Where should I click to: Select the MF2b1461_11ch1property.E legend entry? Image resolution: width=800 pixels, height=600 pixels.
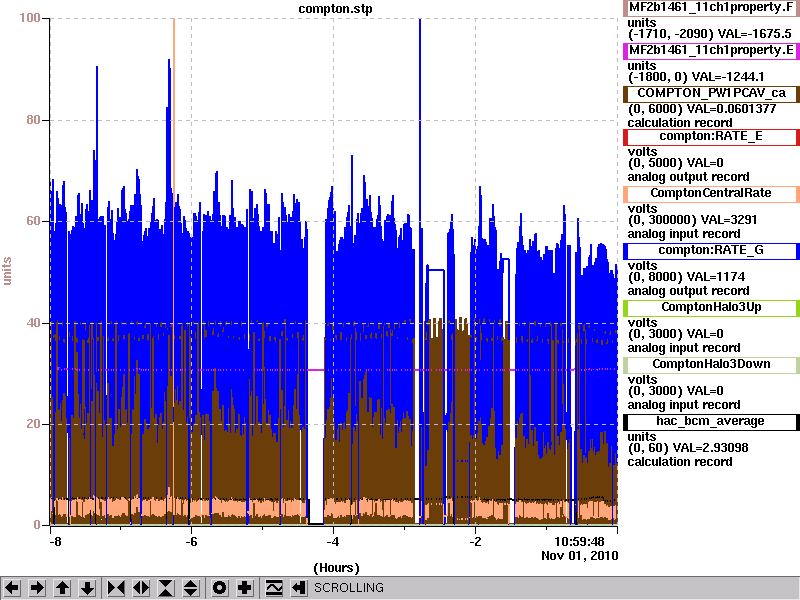[x=711, y=51]
